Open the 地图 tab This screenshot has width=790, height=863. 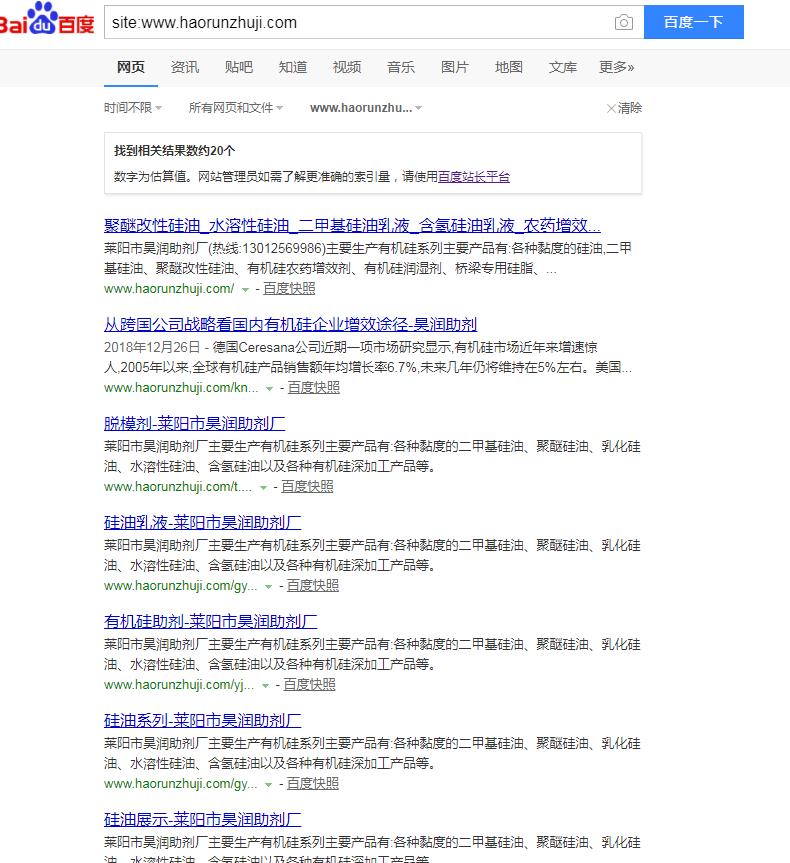pyautogui.click(x=509, y=67)
